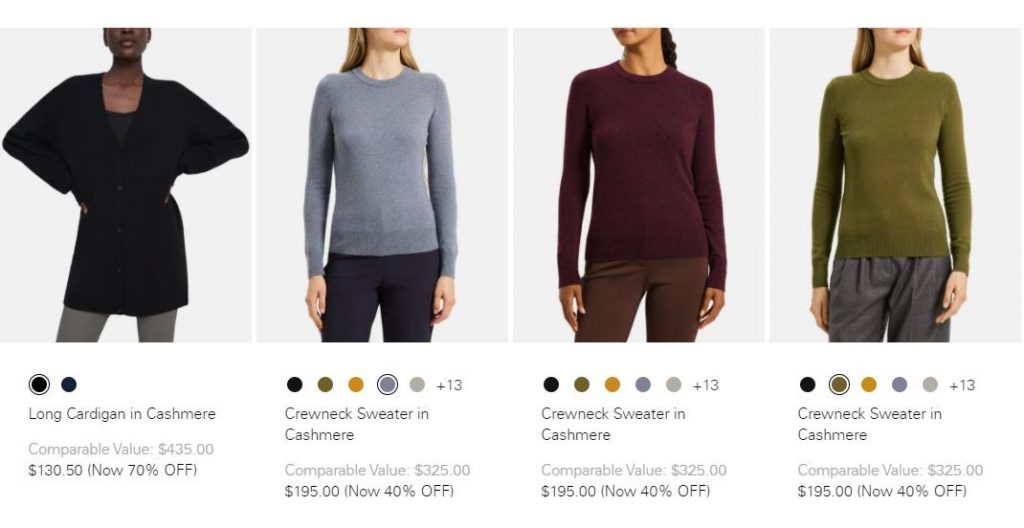
Task: Pick blue-gray swatch under burgundy Crewneck Sweater
Action: pyautogui.click(x=643, y=384)
